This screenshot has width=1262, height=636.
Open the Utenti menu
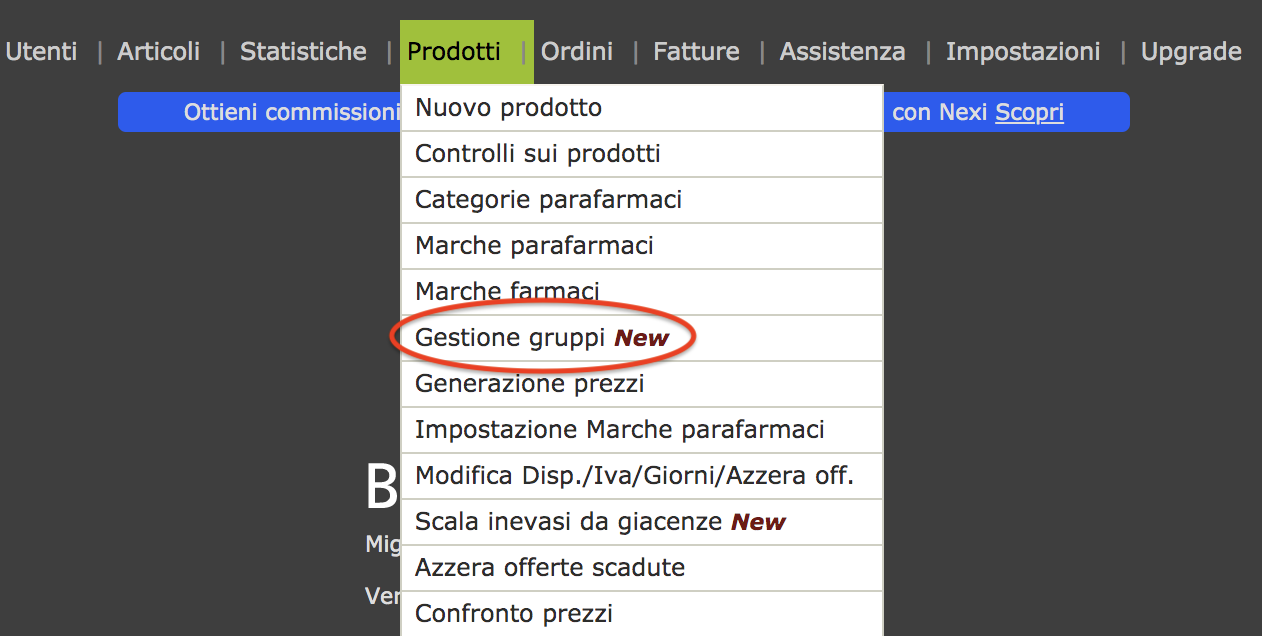click(x=41, y=51)
